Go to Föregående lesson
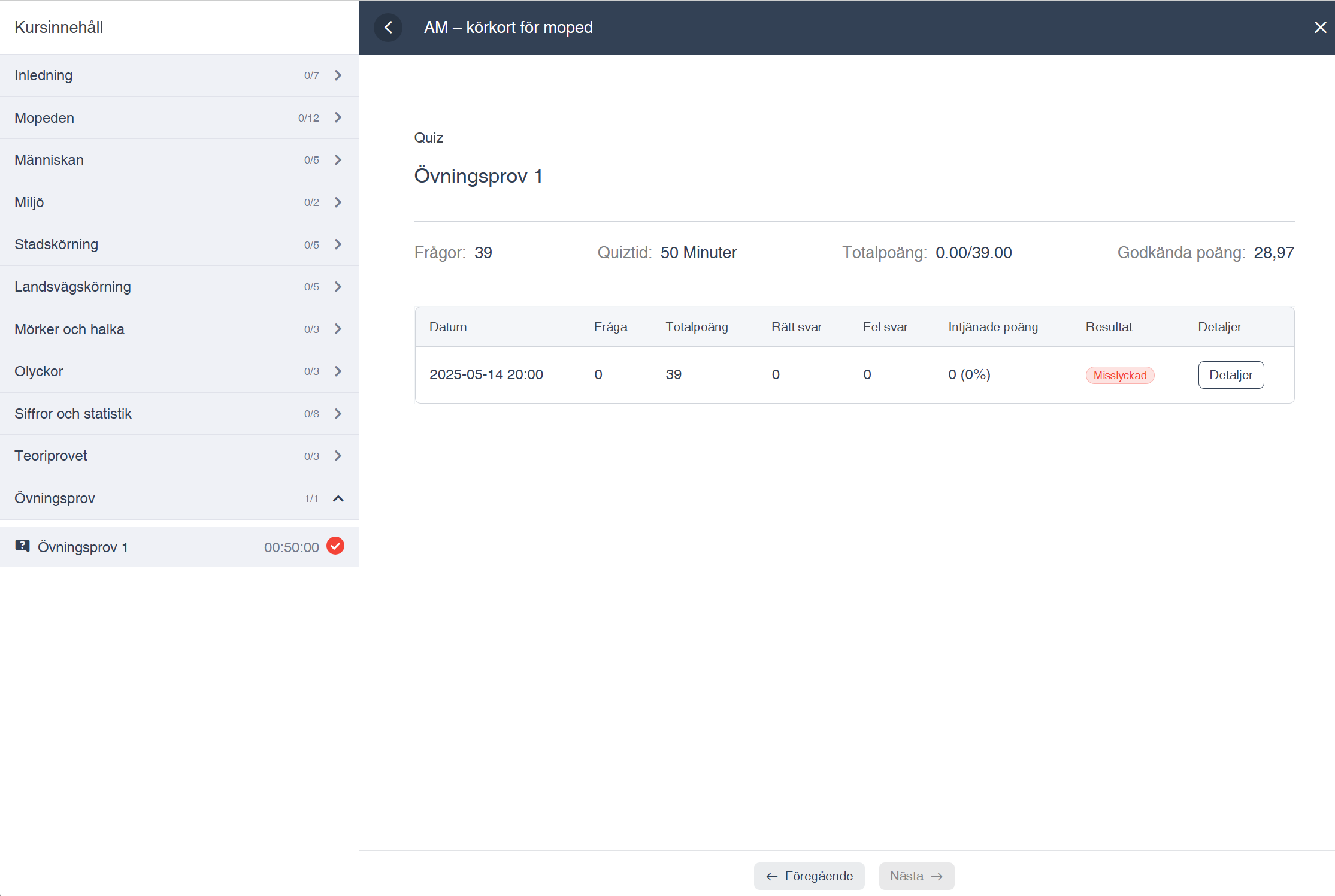The height and width of the screenshot is (896, 1335). point(809,876)
